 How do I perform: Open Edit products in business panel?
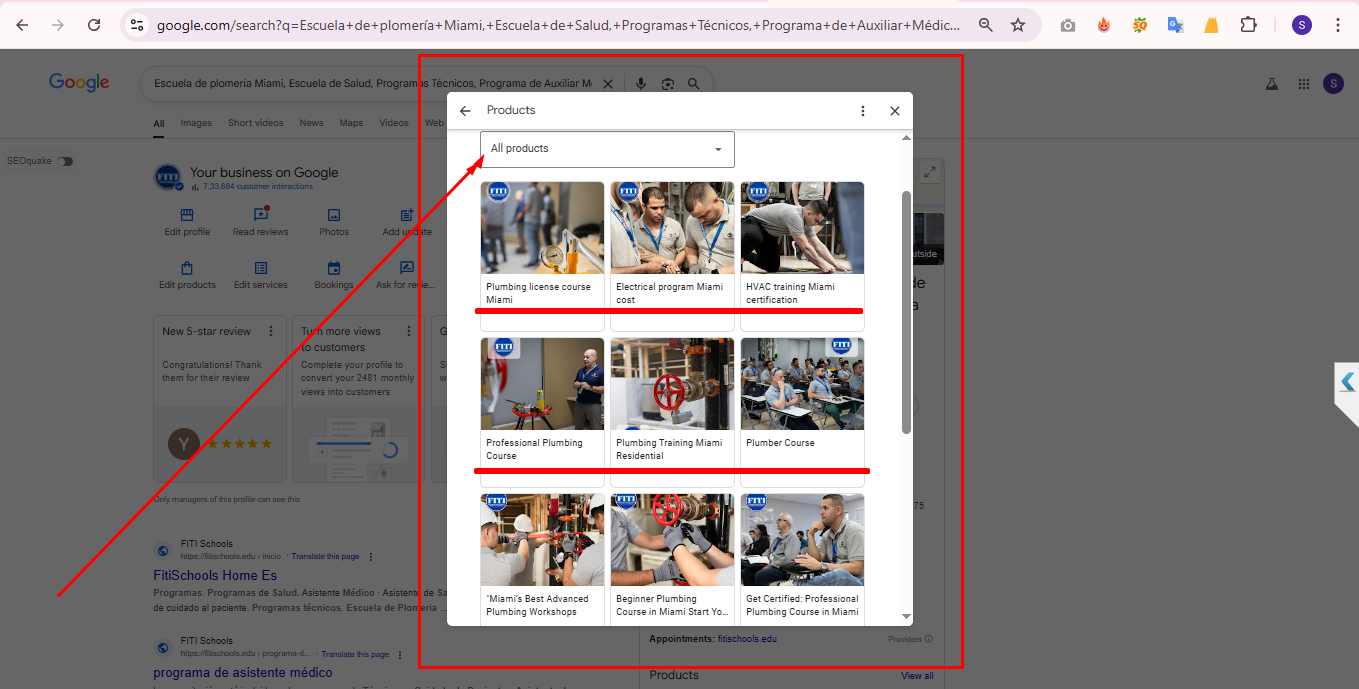(x=187, y=275)
